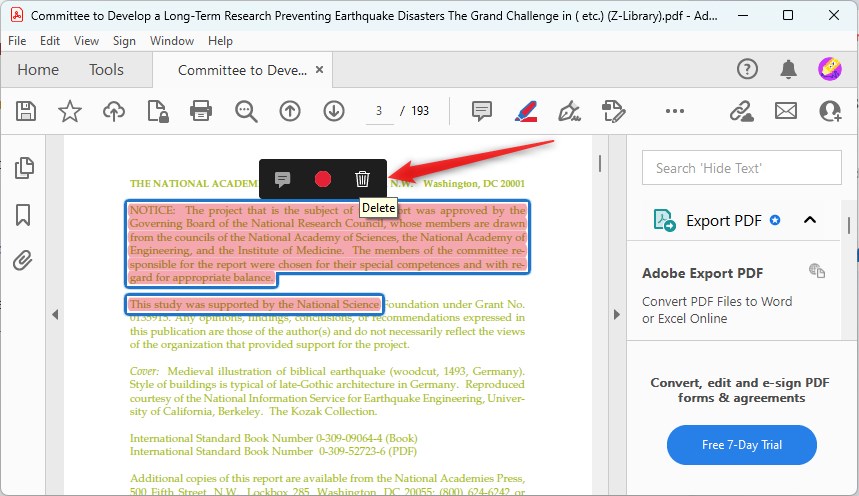Click the red highlight color circle
This screenshot has height=496, width=859.
coord(322,179)
